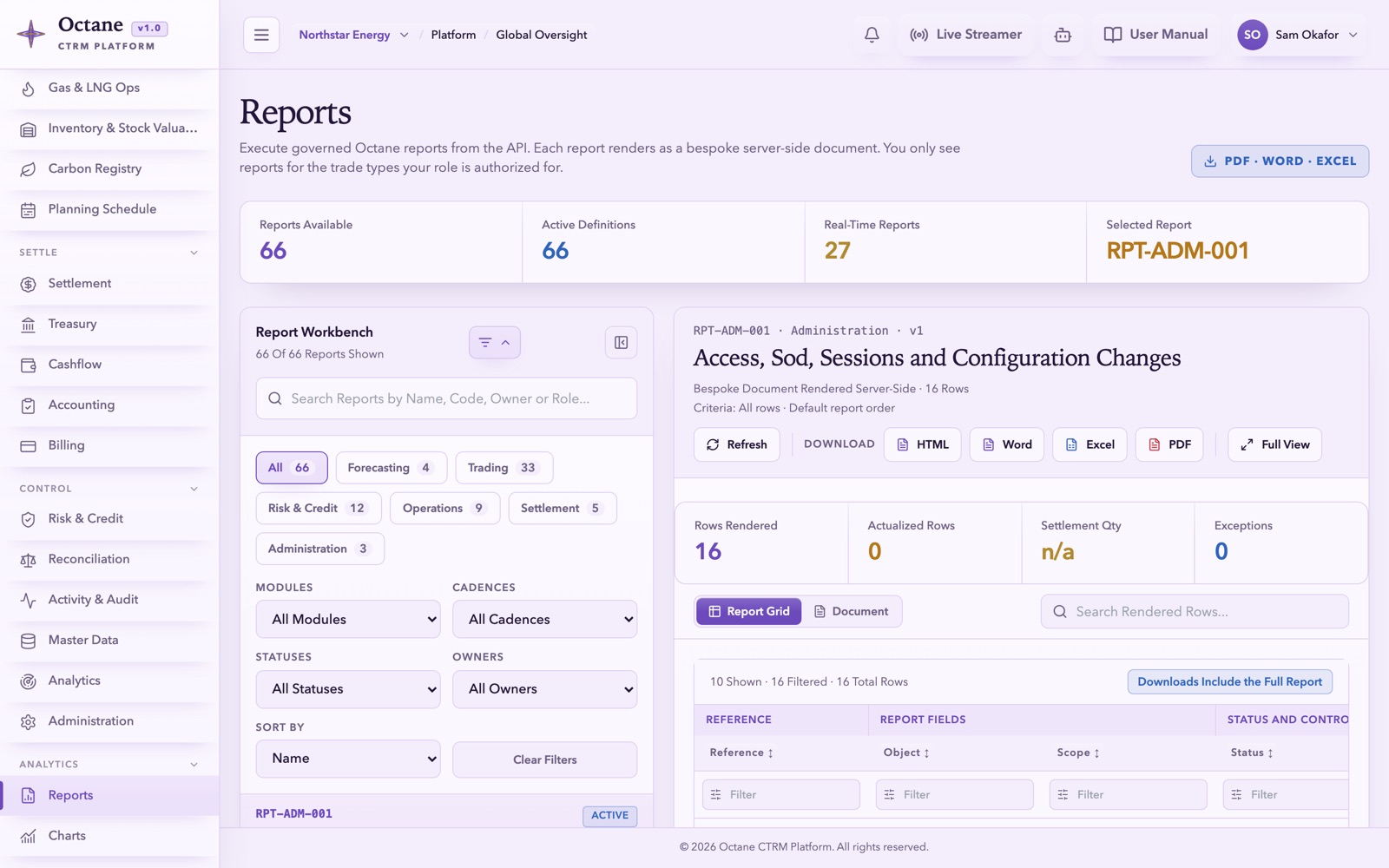Screen dimensions: 1389x868
Task: Download the report as Excel
Action: (1089, 444)
